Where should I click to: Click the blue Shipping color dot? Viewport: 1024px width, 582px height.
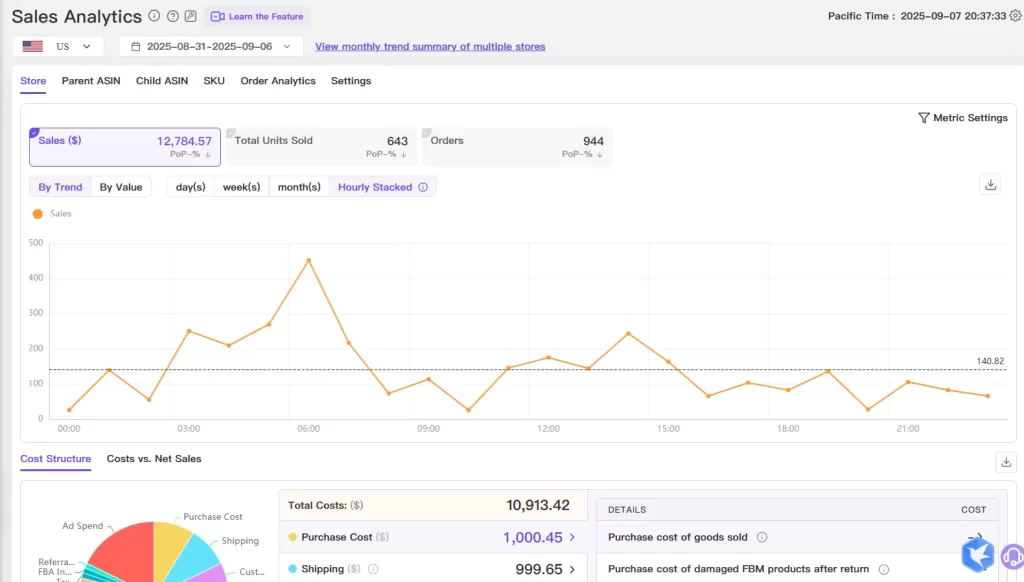pos(293,569)
